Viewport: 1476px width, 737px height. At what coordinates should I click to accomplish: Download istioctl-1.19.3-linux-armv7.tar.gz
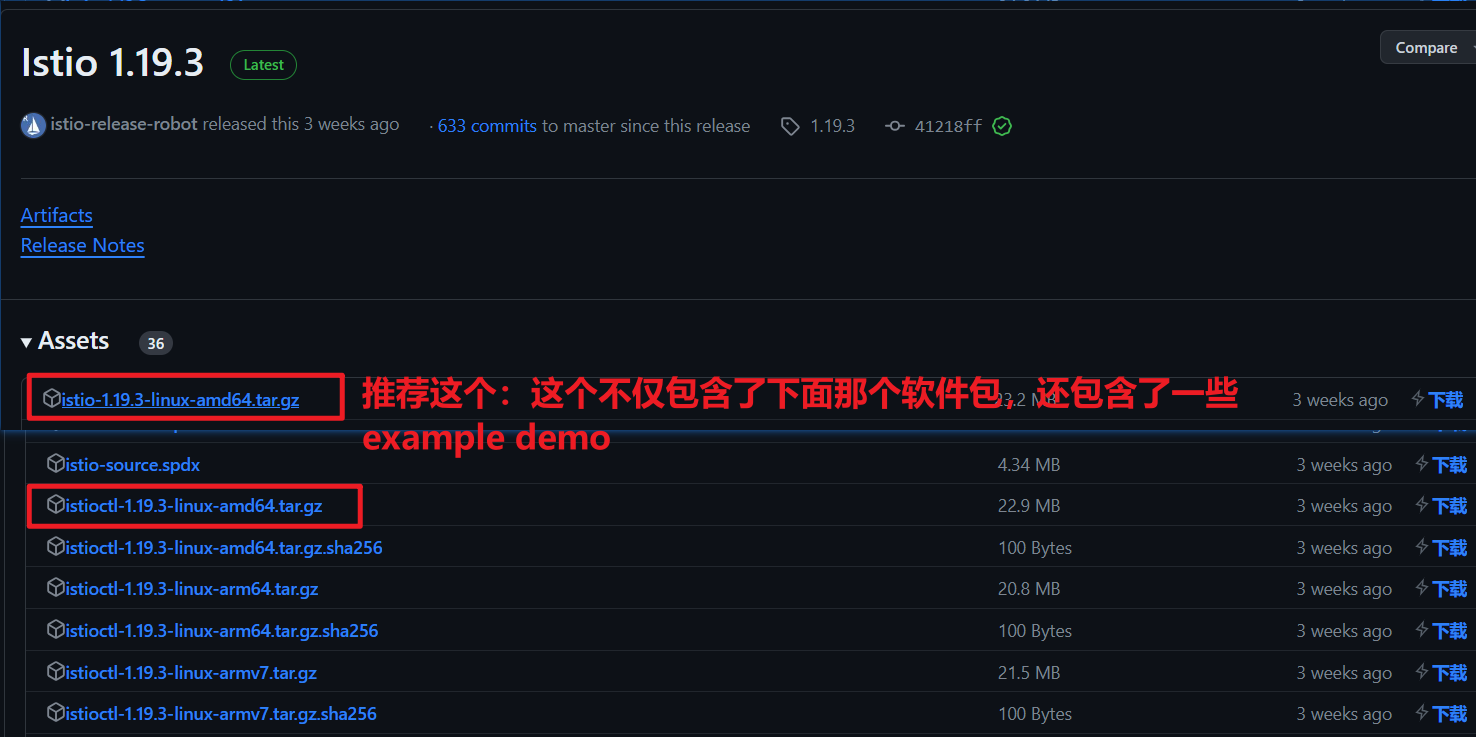point(191,673)
